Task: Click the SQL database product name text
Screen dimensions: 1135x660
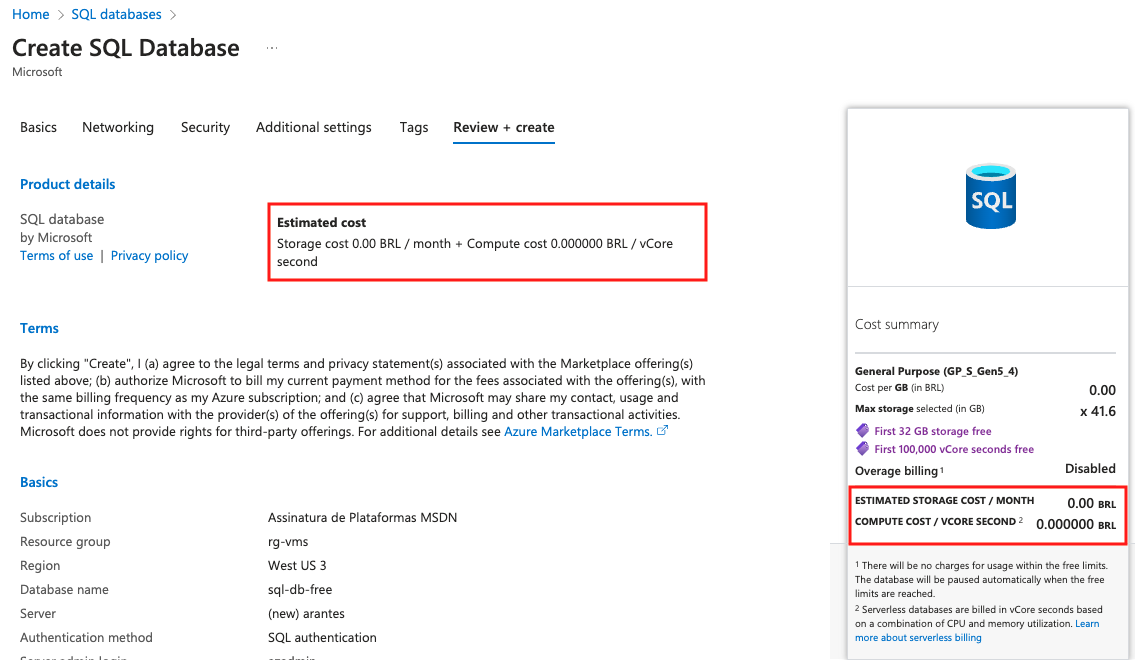Action: (x=62, y=219)
